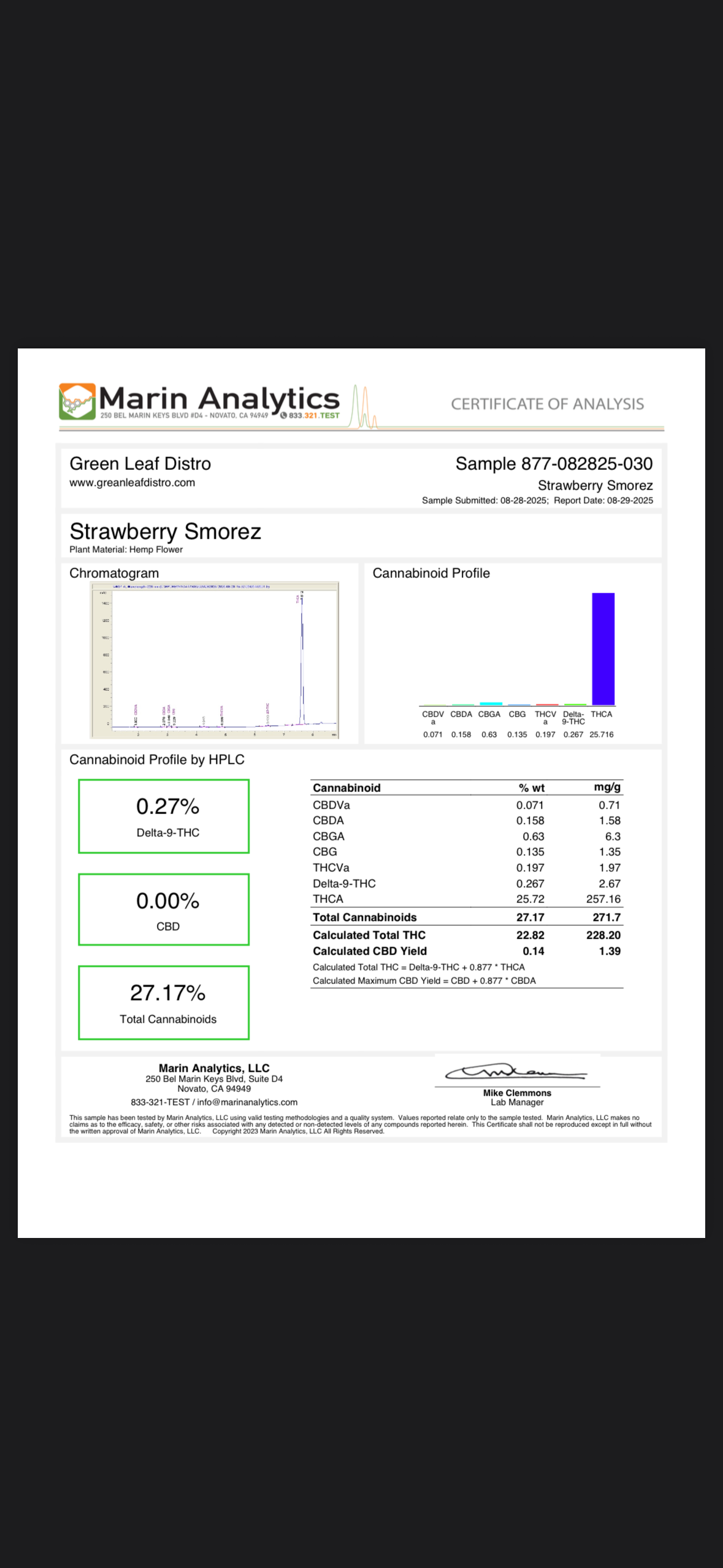The height and width of the screenshot is (1568, 723).
Task: Click the Marin Analytics hexagon logo icon
Action: (x=77, y=402)
